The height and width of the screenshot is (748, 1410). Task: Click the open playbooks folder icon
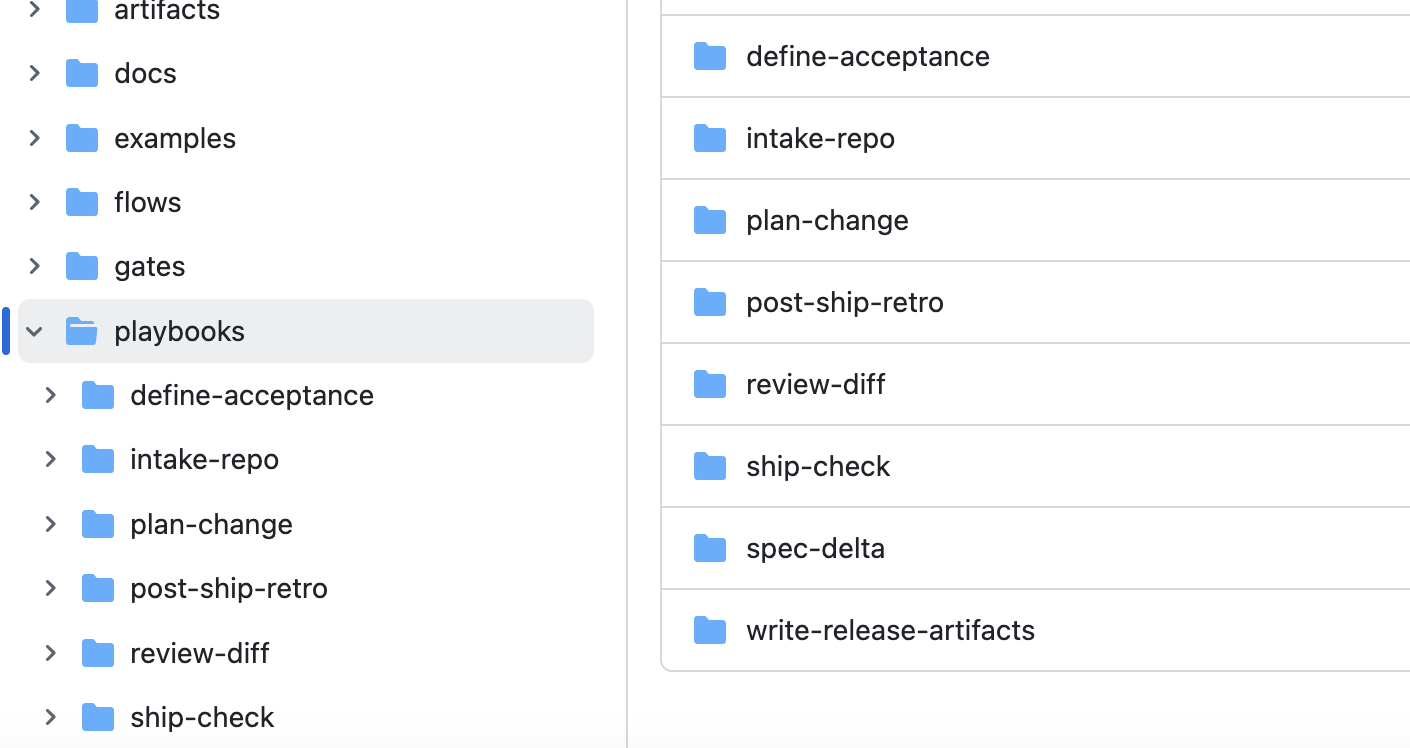[80, 330]
